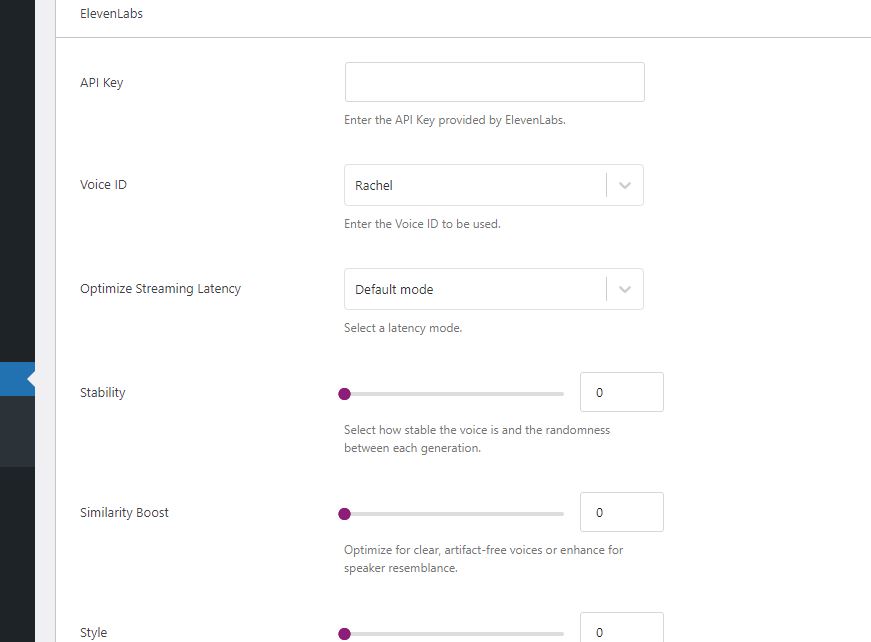This screenshot has height=642, width=871.
Task: Click the Similarity Boost number field
Action: click(x=622, y=512)
